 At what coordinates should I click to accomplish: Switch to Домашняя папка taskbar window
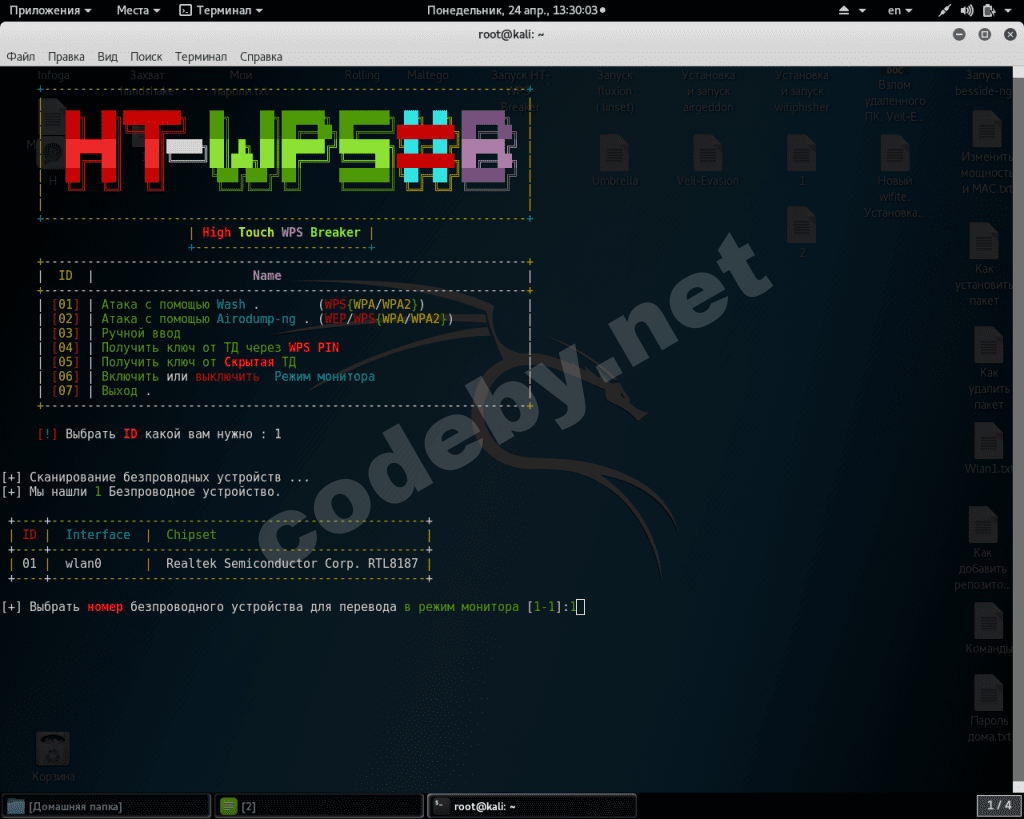[106, 806]
